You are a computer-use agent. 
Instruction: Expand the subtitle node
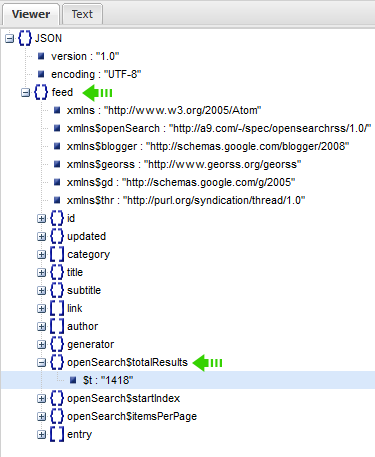coord(41,291)
